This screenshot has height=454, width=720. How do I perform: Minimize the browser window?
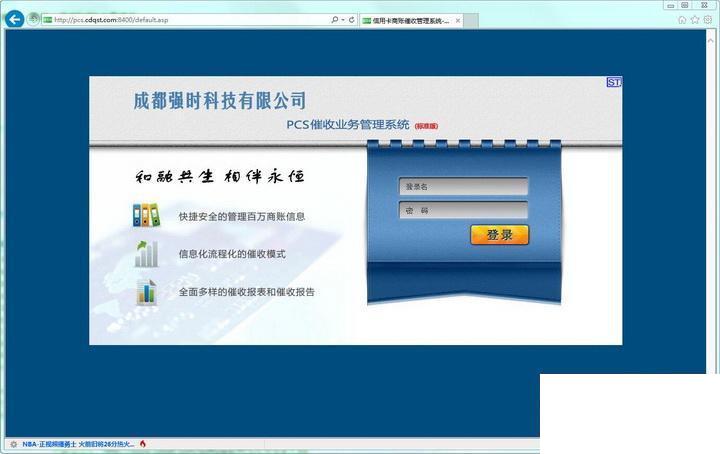pos(671,5)
